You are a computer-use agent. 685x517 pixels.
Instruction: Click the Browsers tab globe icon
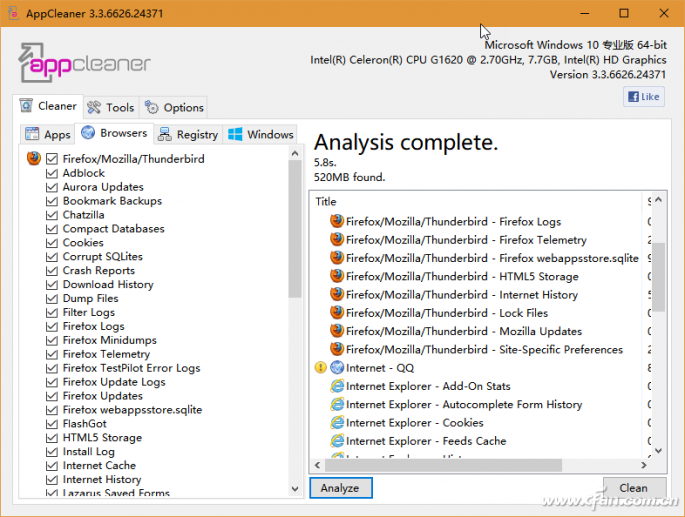[x=88, y=132]
